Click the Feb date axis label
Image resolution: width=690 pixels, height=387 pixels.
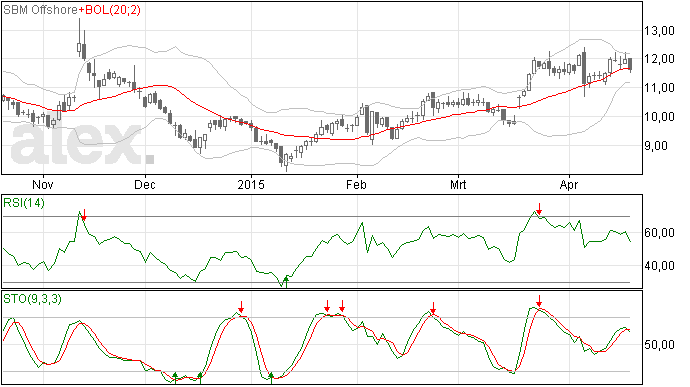356,184
